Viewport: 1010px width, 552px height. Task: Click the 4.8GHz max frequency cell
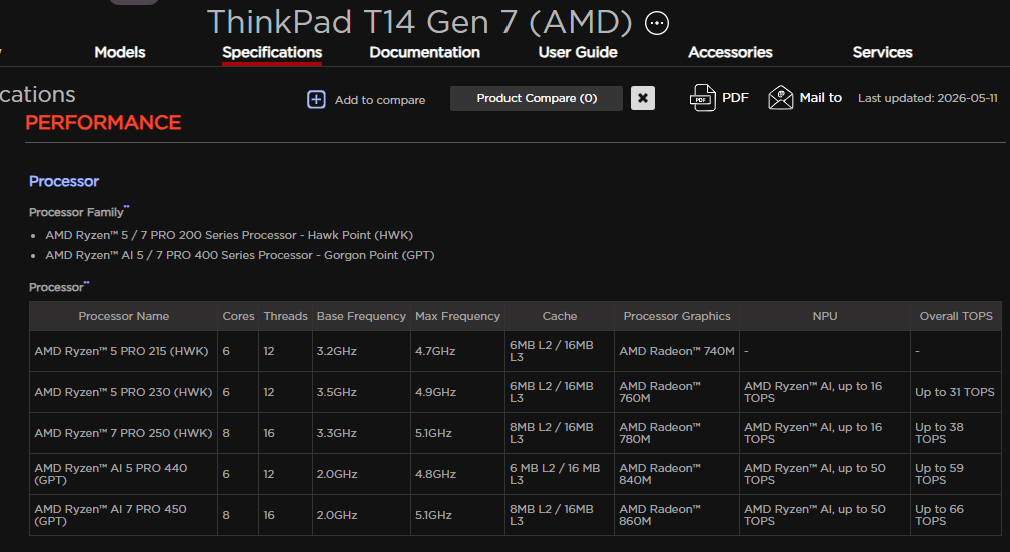click(457, 474)
